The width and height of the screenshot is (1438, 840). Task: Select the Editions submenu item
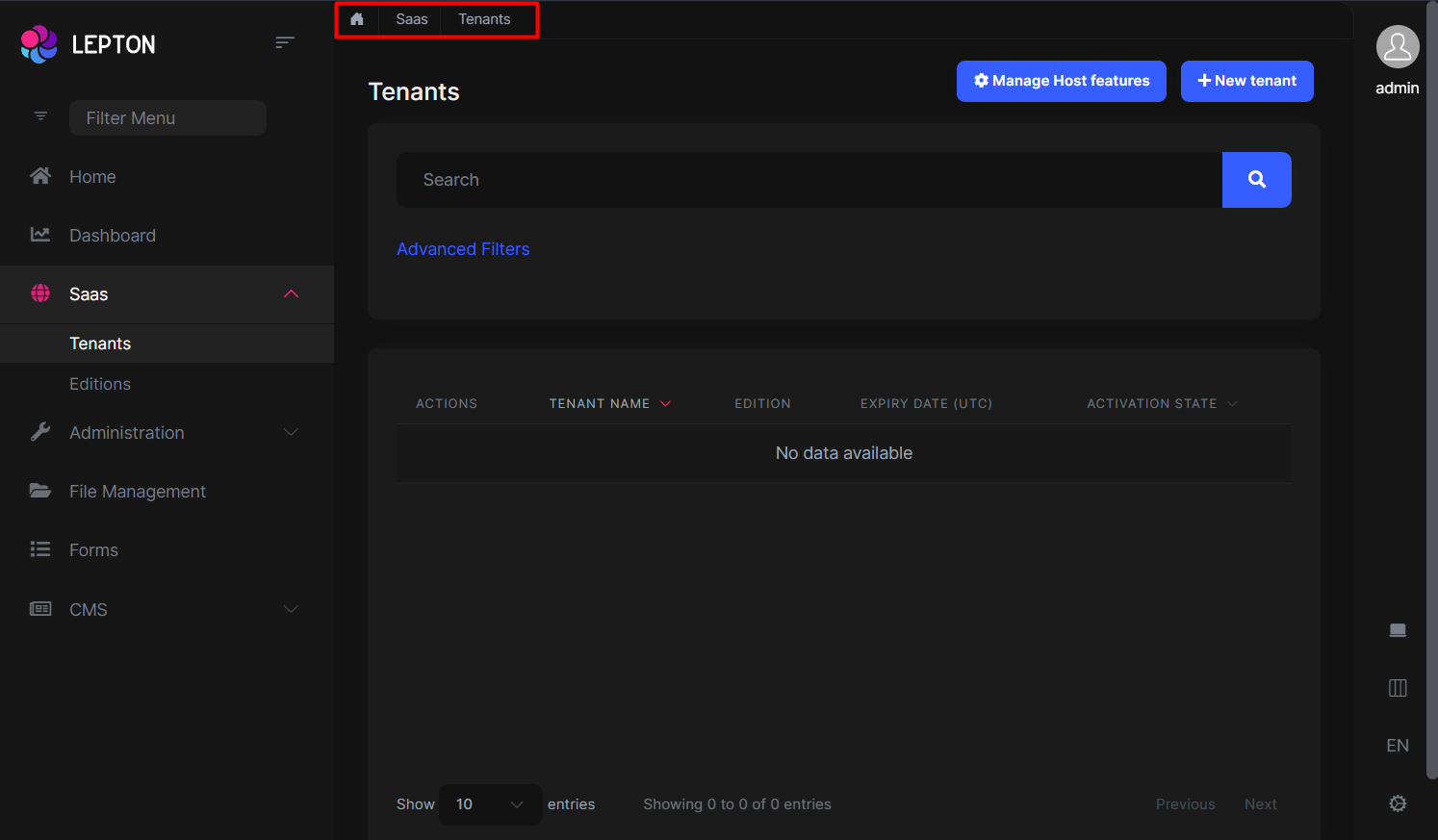[167, 384]
